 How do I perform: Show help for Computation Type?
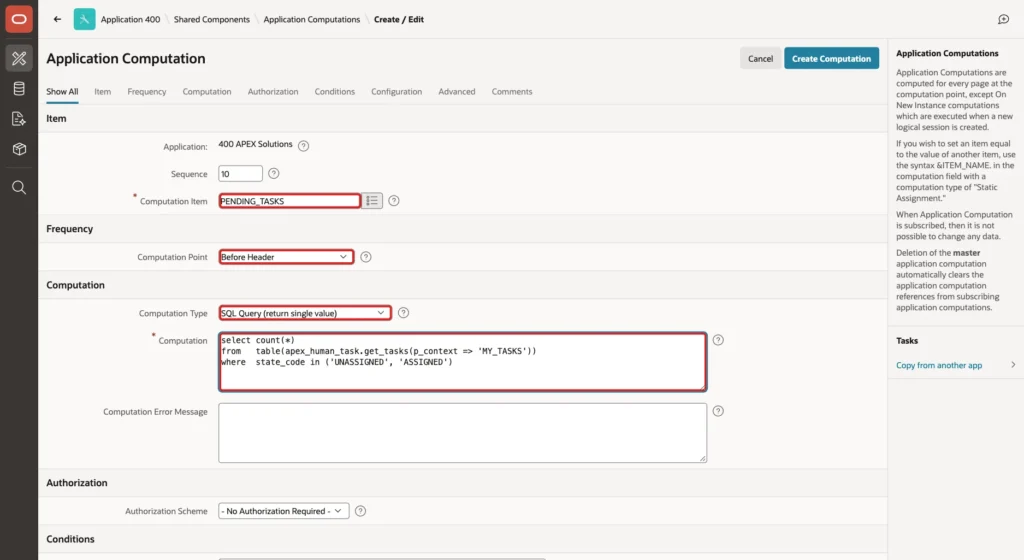(404, 313)
